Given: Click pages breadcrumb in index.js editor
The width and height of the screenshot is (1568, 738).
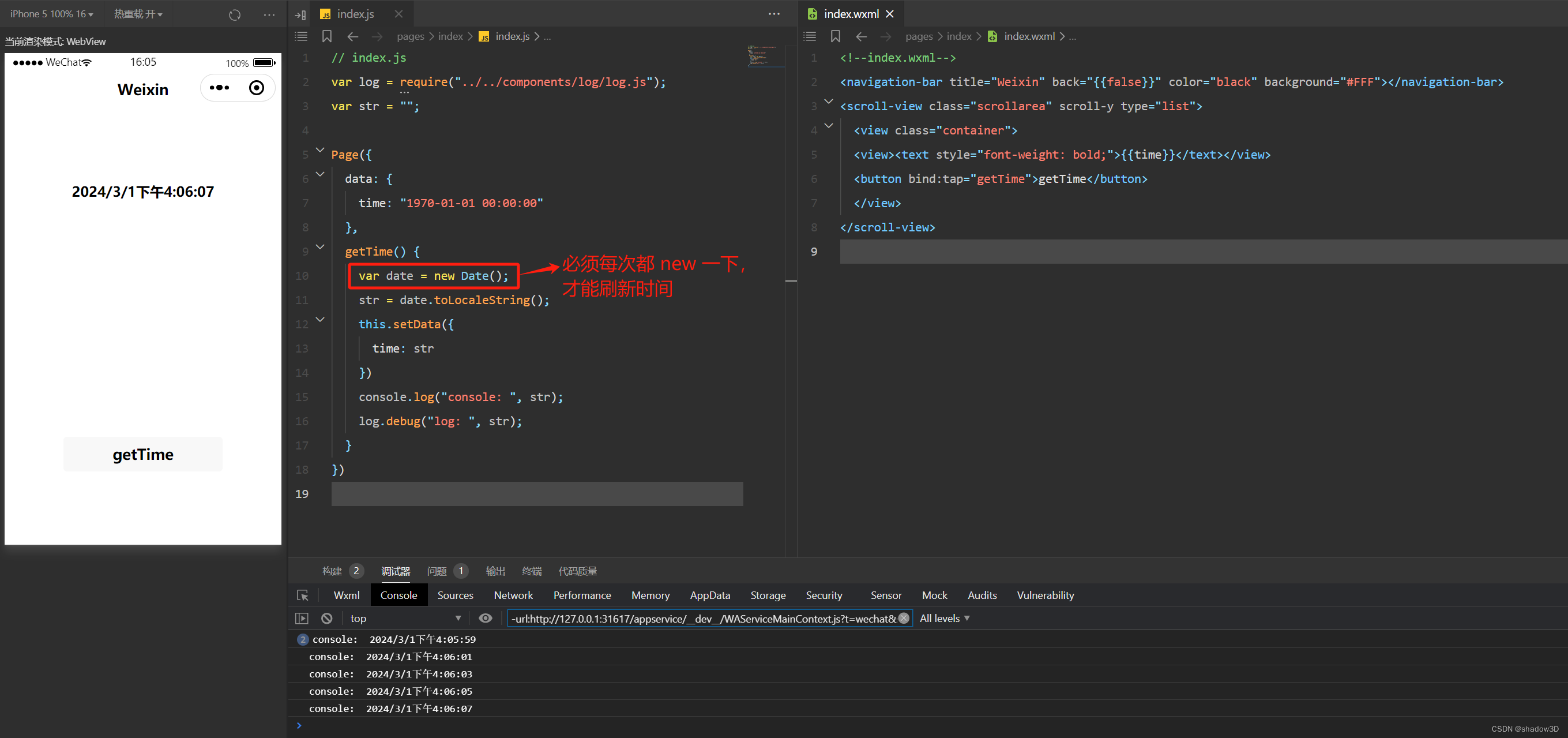Looking at the screenshot, I should 410,36.
